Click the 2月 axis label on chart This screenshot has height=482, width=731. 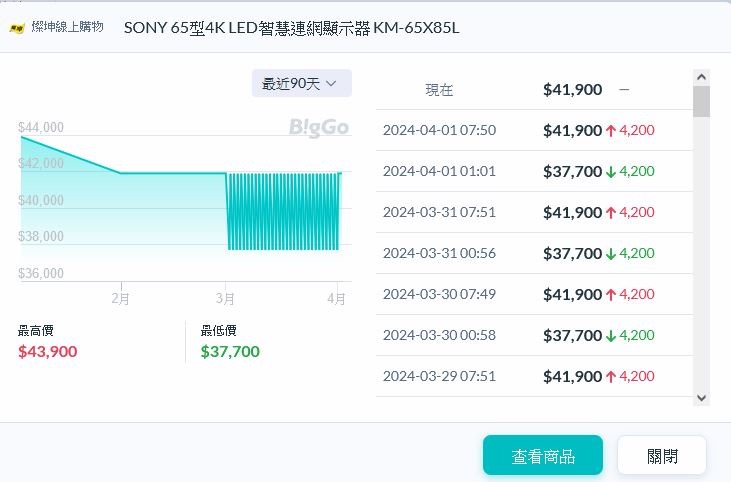tap(120, 298)
